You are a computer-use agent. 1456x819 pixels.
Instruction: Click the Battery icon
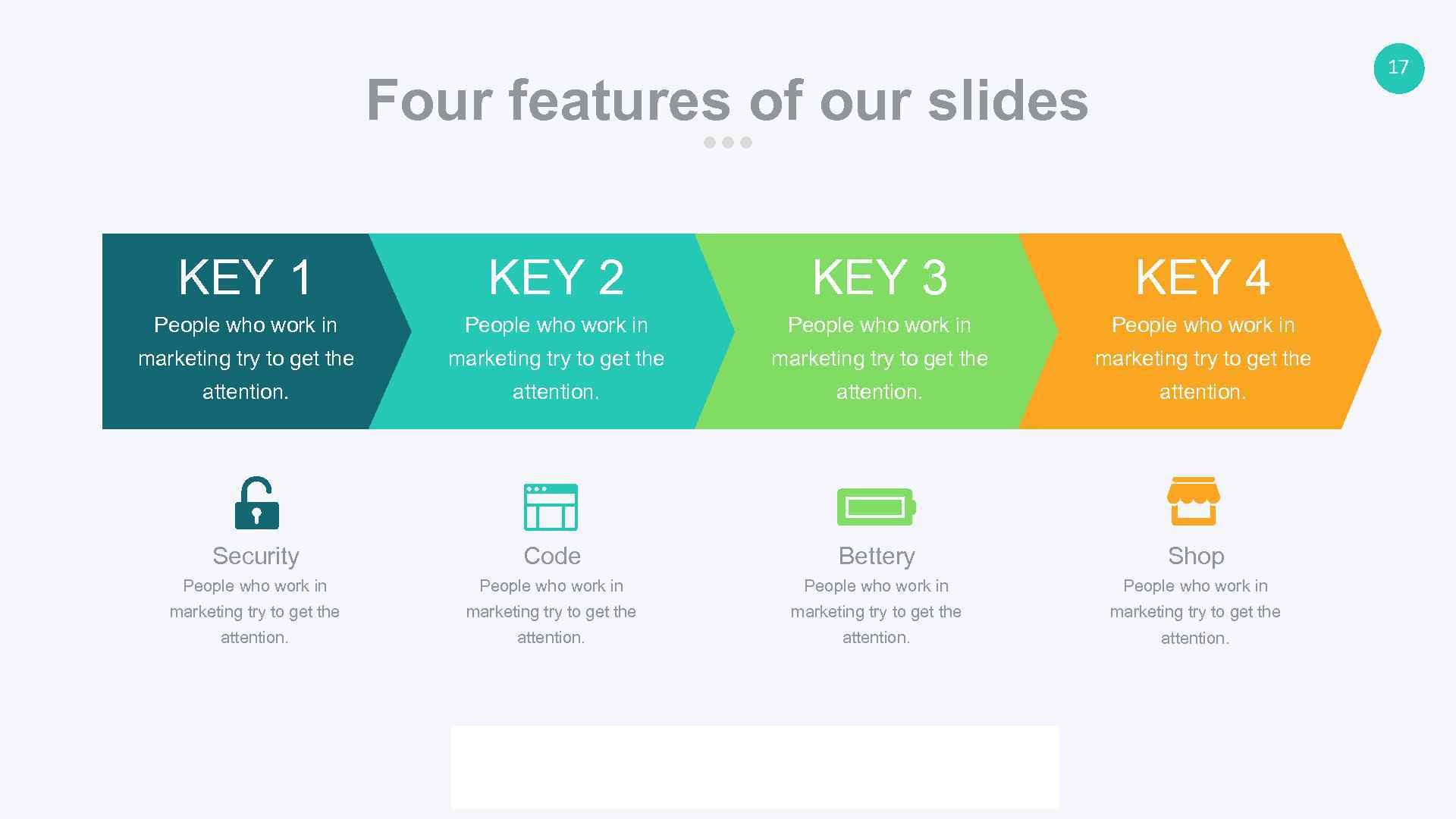pyautogui.click(x=876, y=506)
